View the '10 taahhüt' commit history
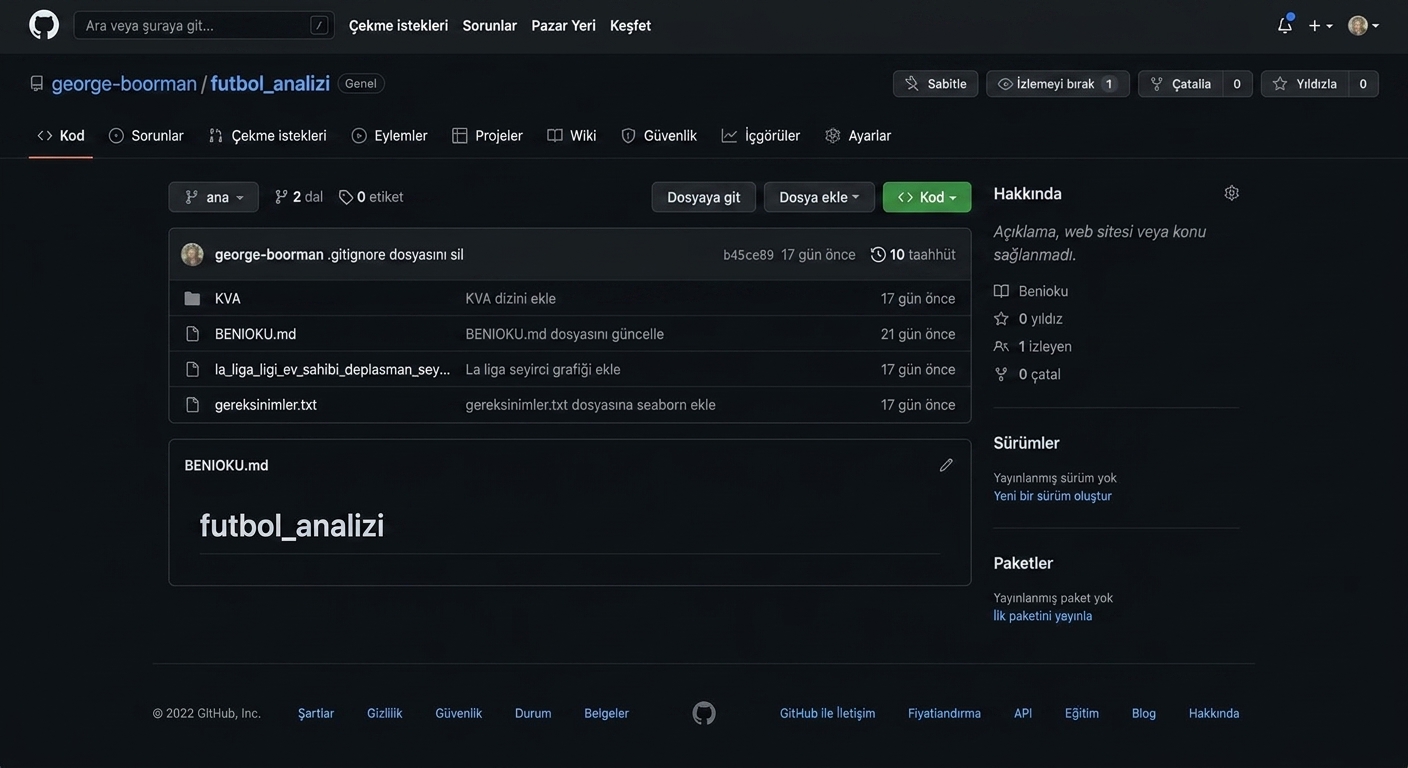The width and height of the screenshot is (1408, 768). coord(913,254)
